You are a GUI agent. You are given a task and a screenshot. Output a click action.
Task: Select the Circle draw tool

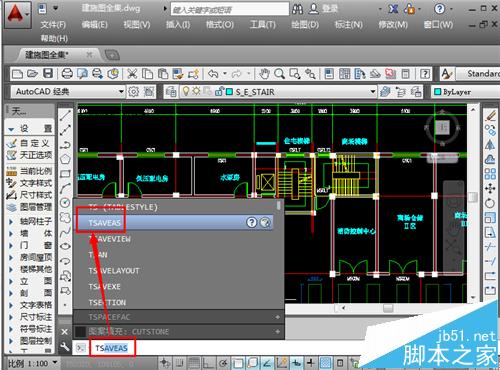(x=65, y=202)
